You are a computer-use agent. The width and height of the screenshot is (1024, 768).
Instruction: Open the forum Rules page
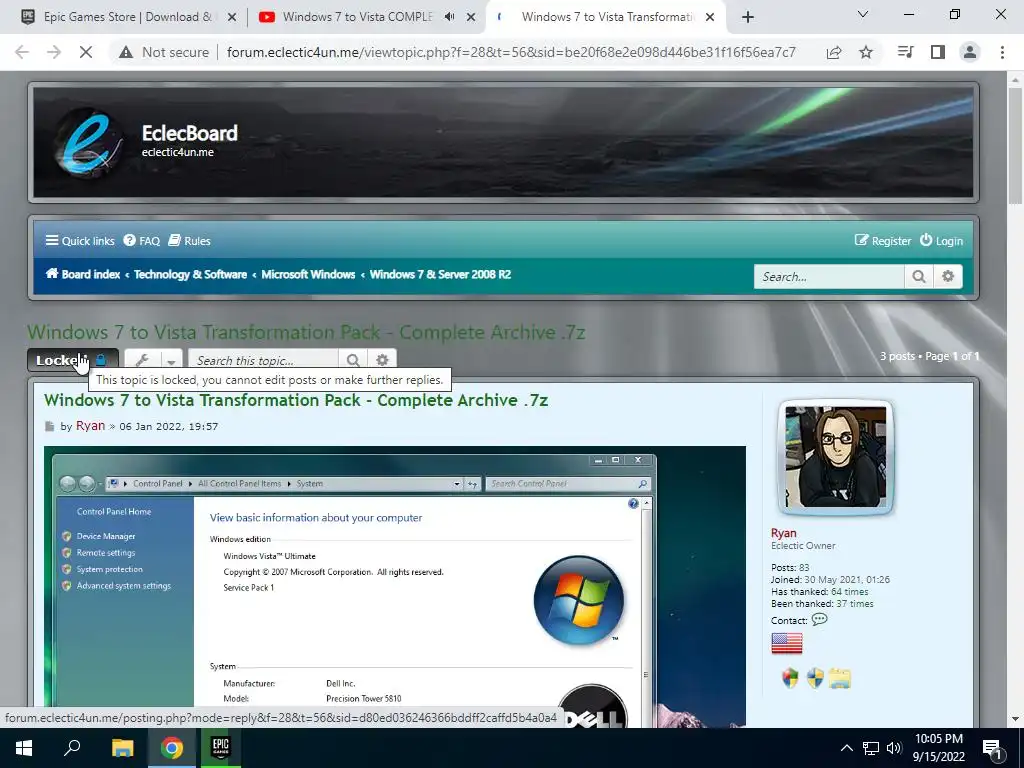pos(189,241)
